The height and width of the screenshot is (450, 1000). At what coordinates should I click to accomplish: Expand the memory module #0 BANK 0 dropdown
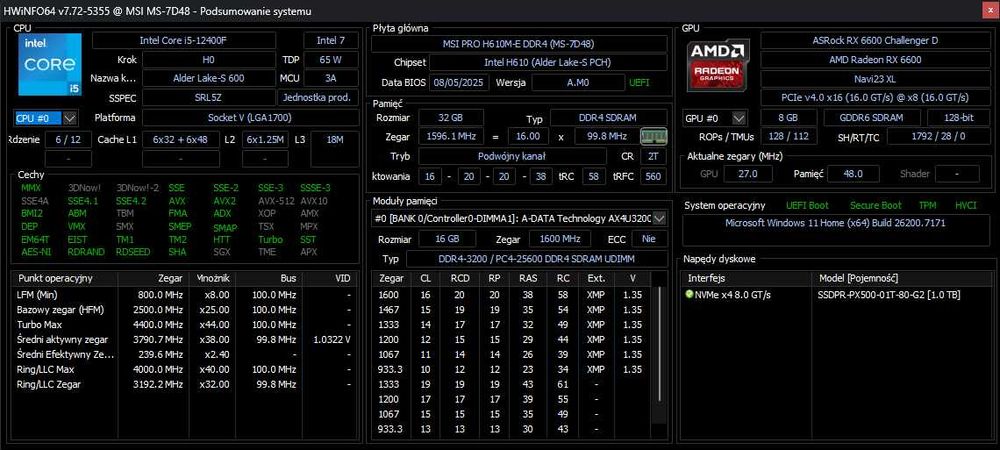click(x=659, y=219)
